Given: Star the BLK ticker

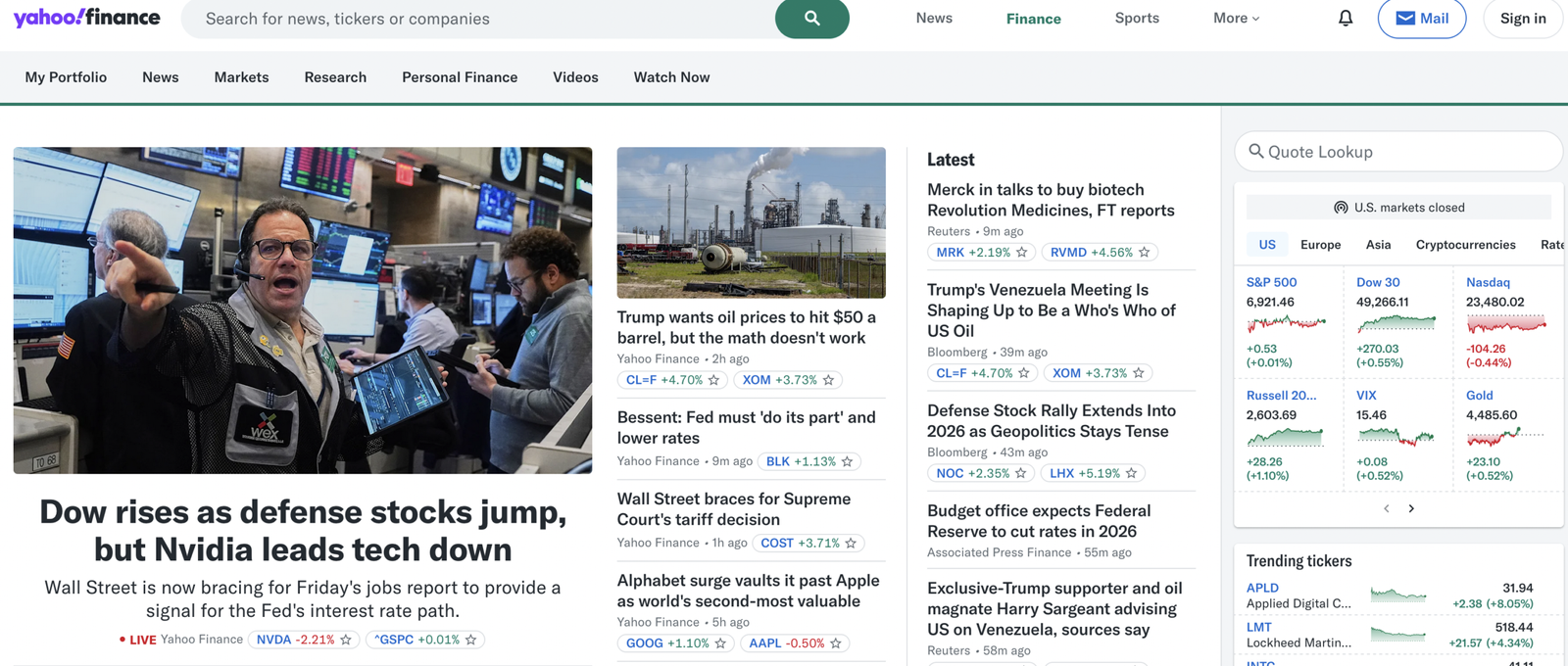Looking at the screenshot, I should 847,461.
